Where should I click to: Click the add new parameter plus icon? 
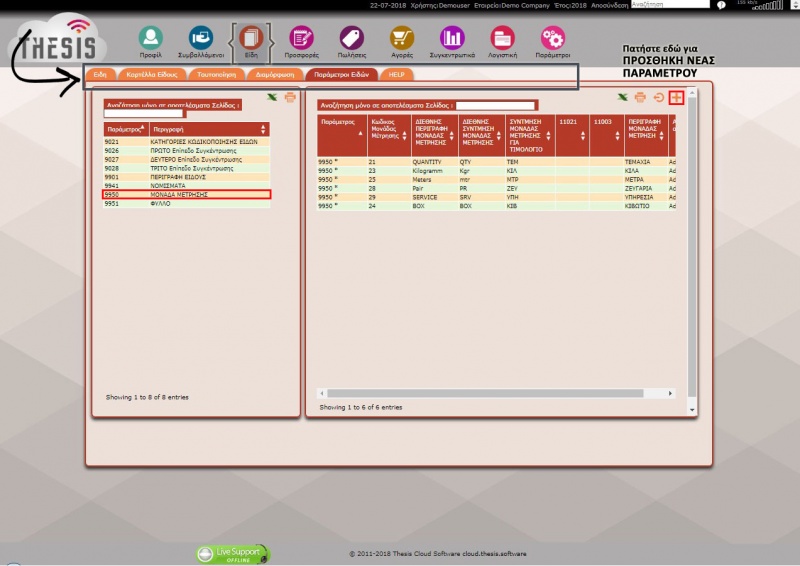click(676, 97)
